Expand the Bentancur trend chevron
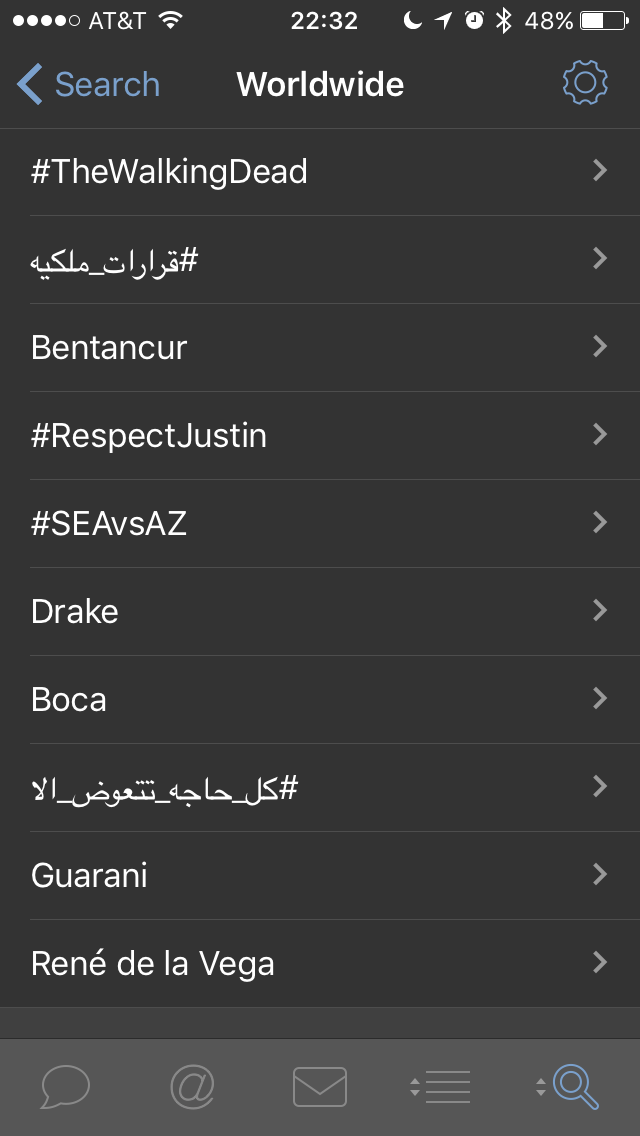Image resolution: width=640 pixels, height=1136 pixels. point(600,347)
